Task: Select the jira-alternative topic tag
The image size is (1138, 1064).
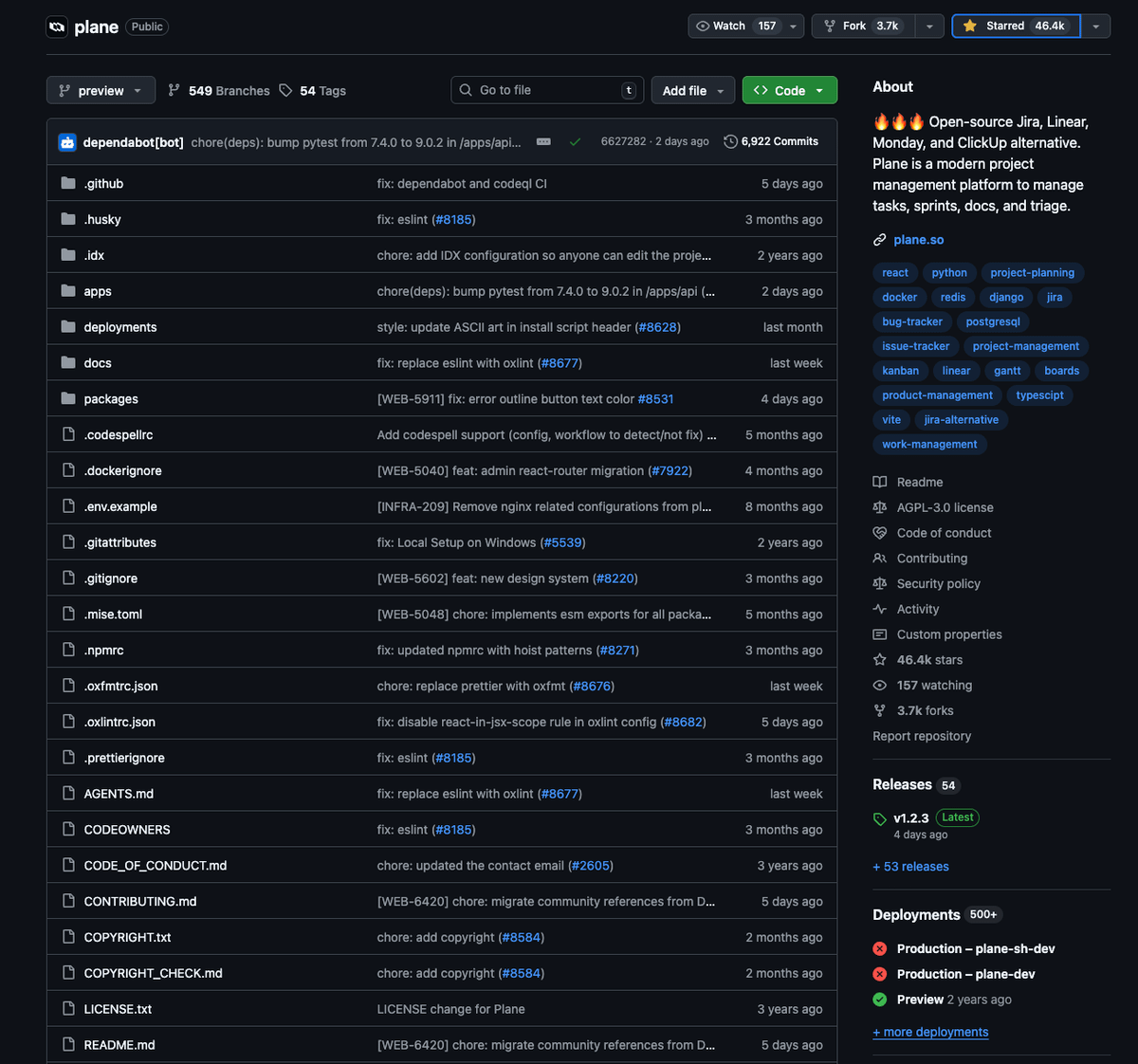Action: [x=962, y=419]
